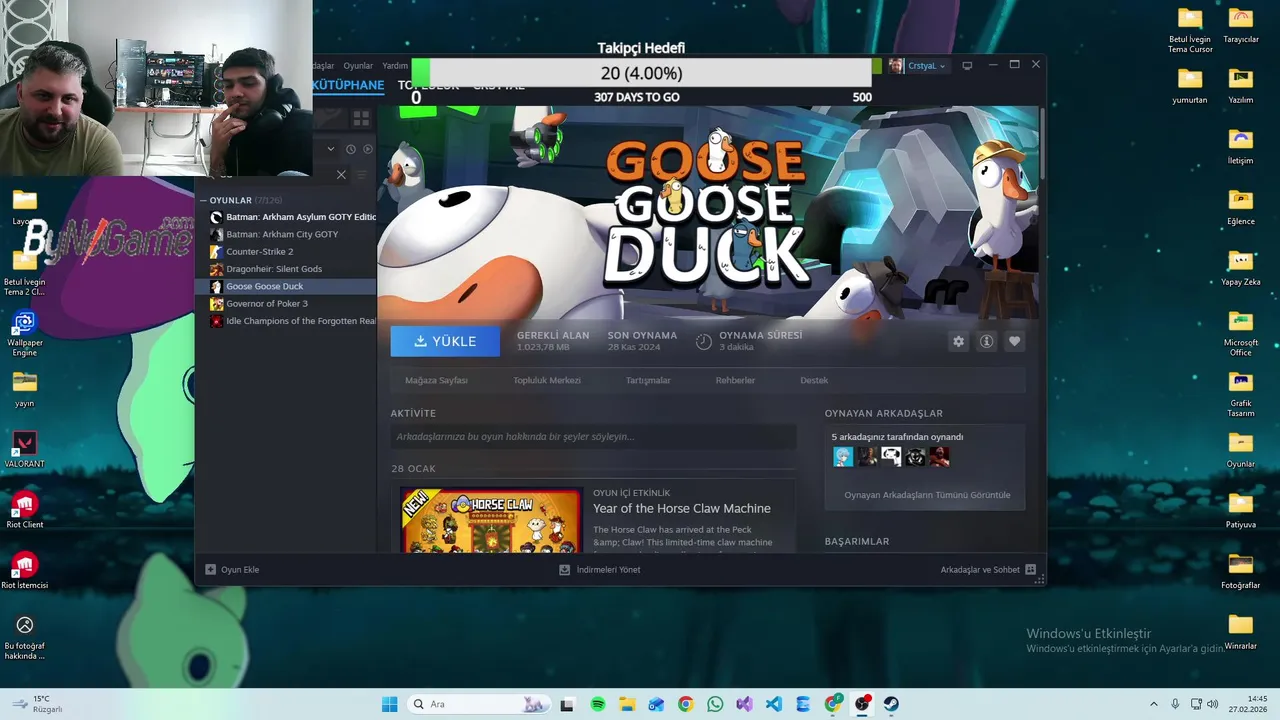Select Batman: Arkham City GOTY
Viewport: 1280px width, 720px height.
click(x=286, y=234)
